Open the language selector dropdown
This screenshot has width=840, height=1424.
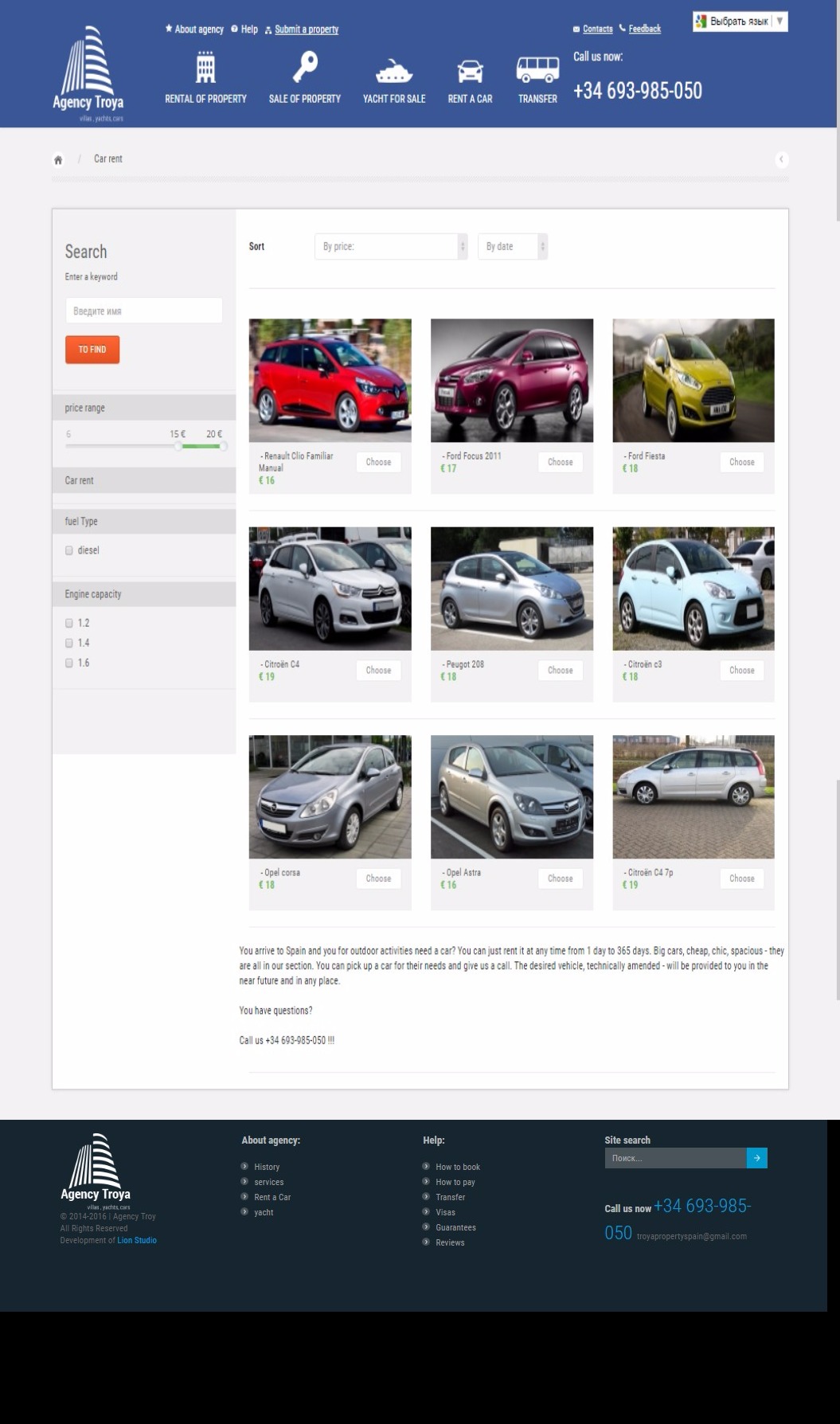pos(740,22)
